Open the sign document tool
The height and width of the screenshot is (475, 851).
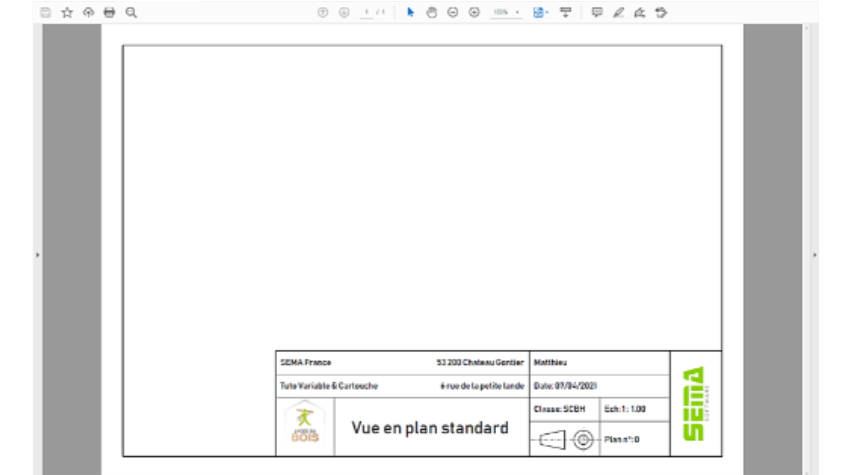coord(639,12)
